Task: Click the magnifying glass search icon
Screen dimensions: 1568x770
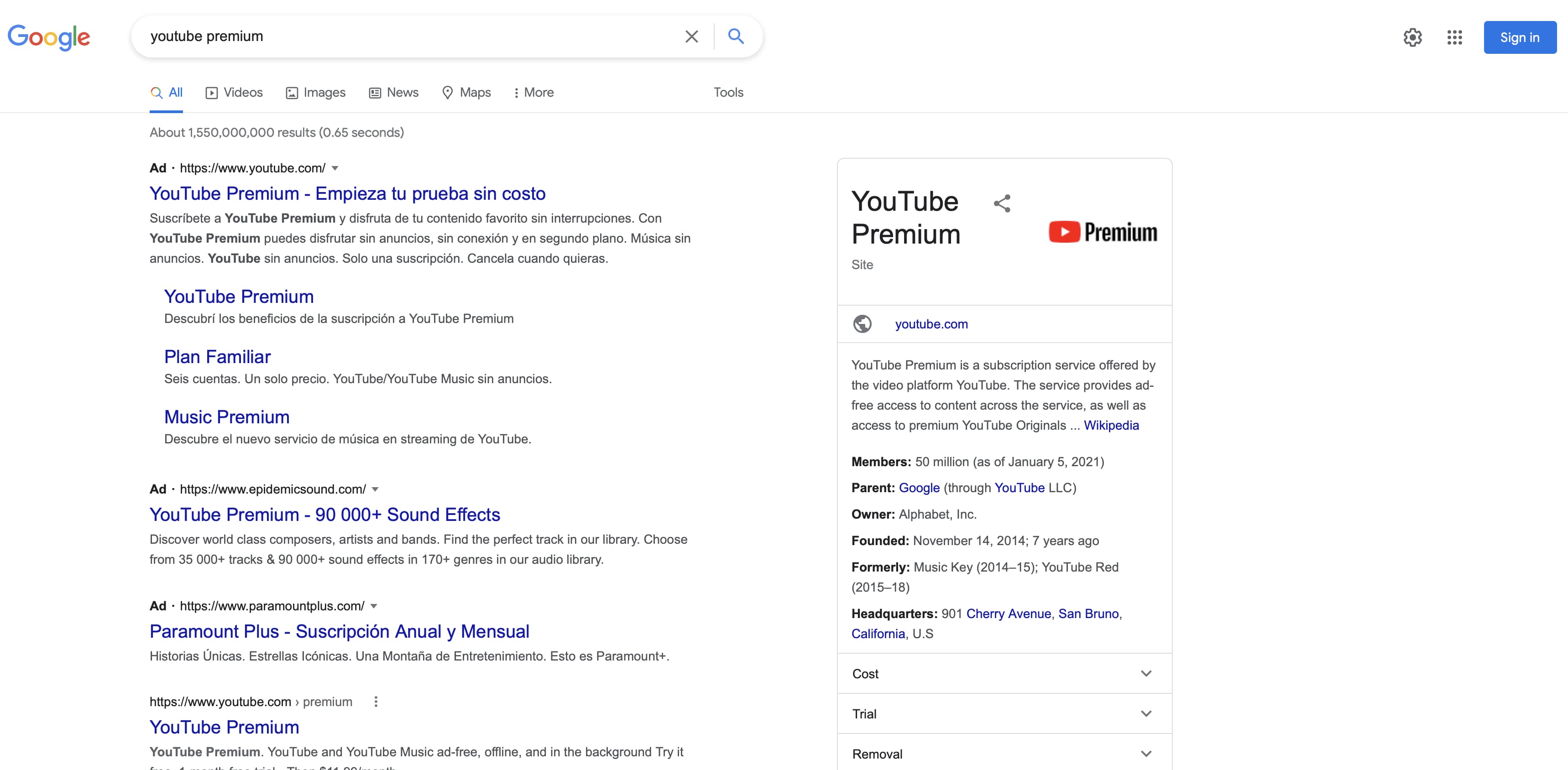Action: point(736,36)
